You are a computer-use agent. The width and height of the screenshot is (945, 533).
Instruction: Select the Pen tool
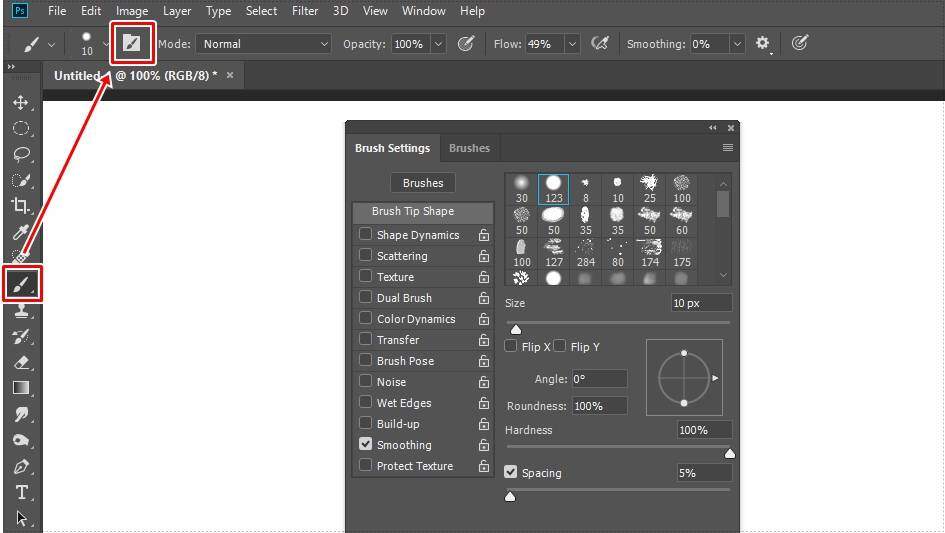tap(21, 466)
